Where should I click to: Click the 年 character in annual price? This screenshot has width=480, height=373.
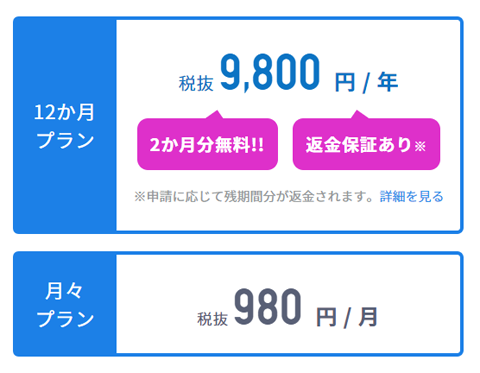click(388, 82)
